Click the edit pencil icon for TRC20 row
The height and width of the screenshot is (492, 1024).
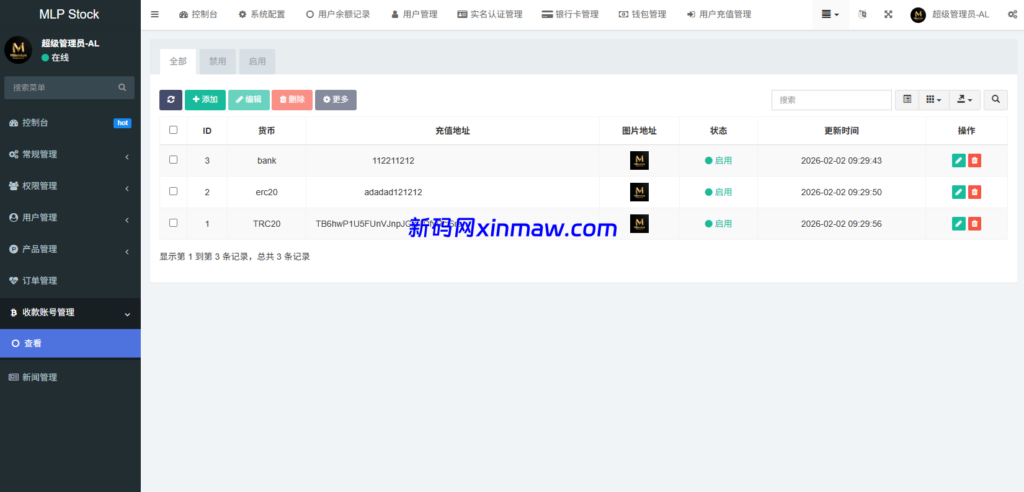coord(958,223)
